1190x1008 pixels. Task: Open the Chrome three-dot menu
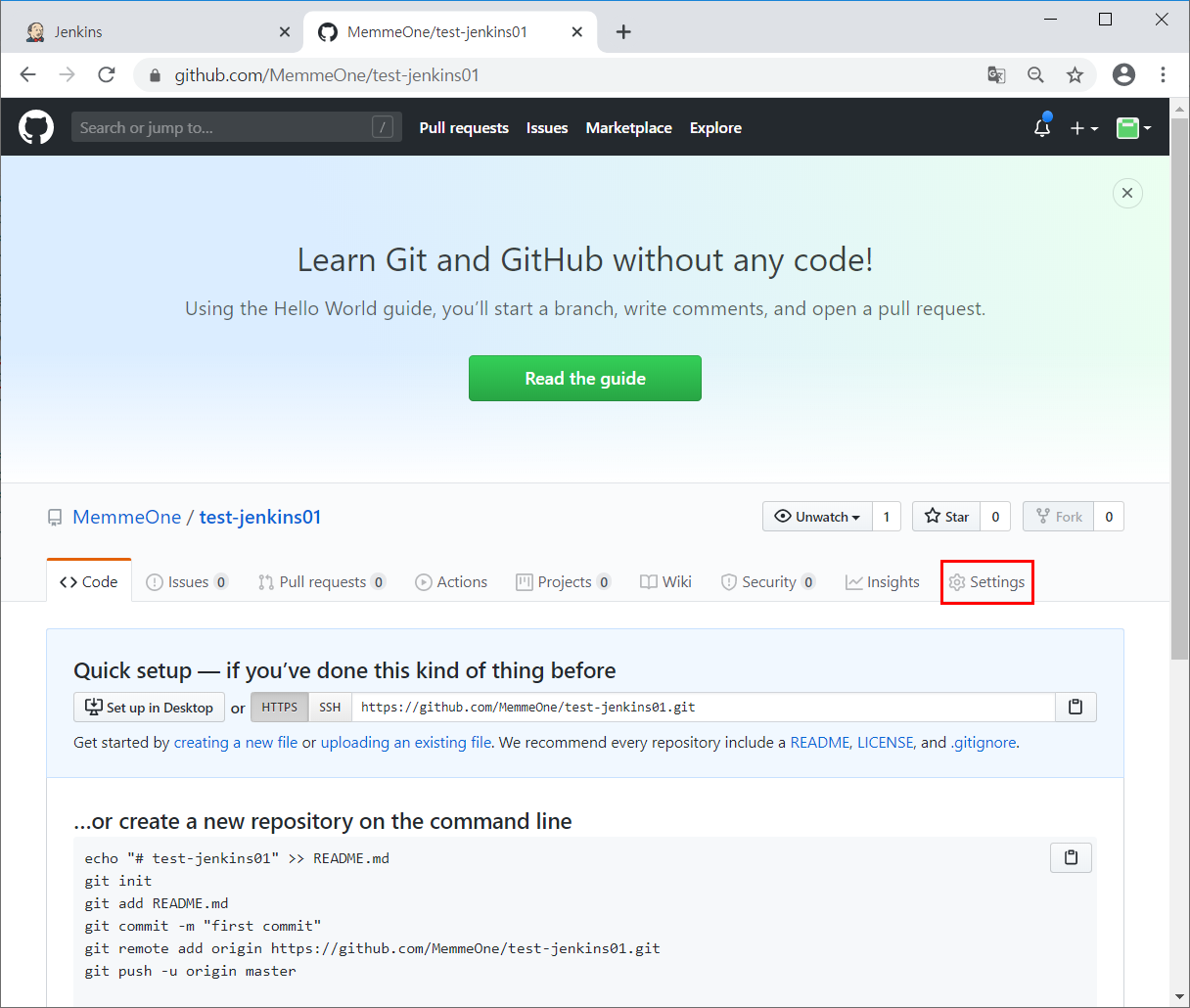(x=1163, y=75)
